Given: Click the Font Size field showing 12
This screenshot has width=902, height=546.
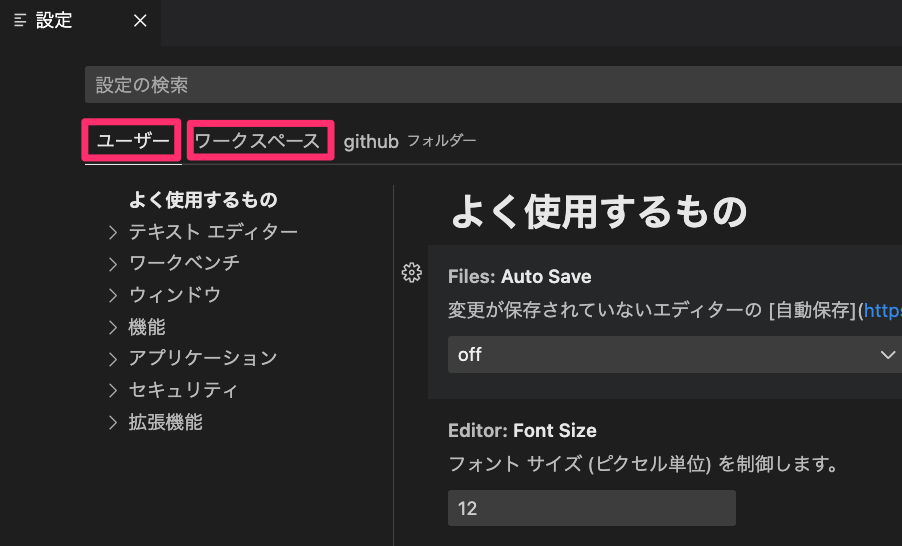Looking at the screenshot, I should coord(591,508).
